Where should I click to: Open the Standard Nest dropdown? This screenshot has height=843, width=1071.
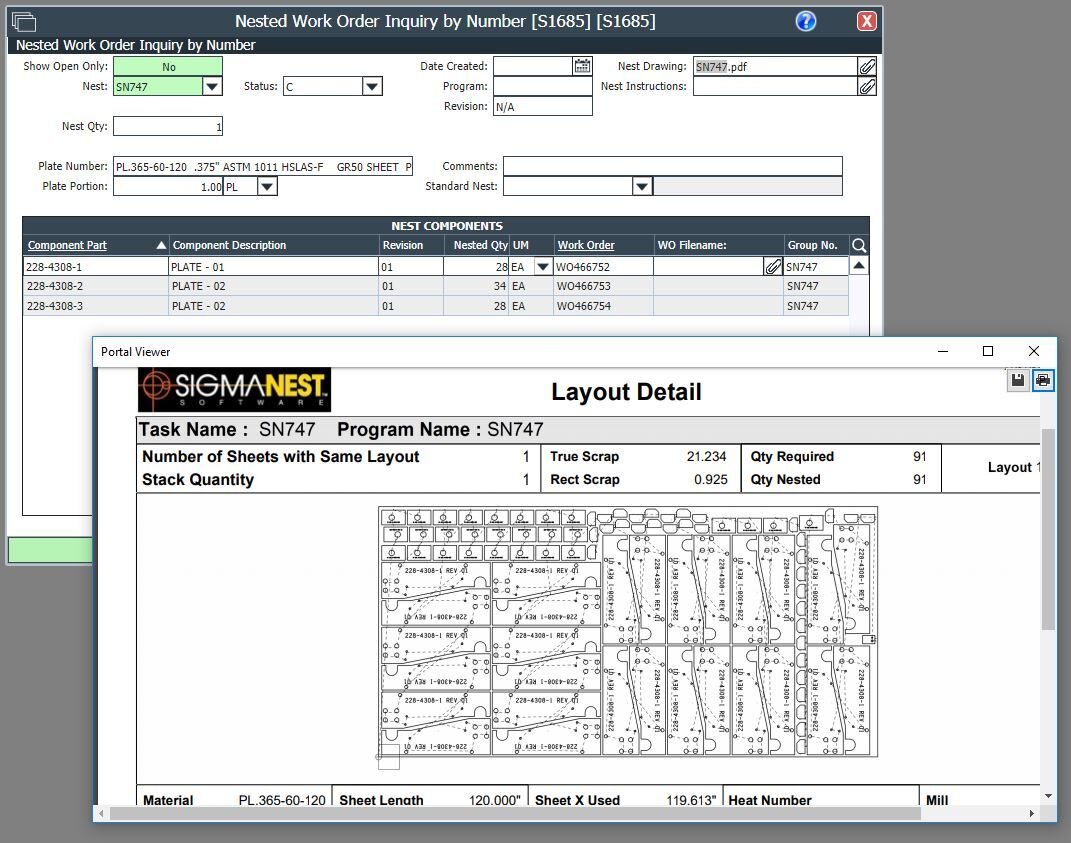tap(642, 187)
